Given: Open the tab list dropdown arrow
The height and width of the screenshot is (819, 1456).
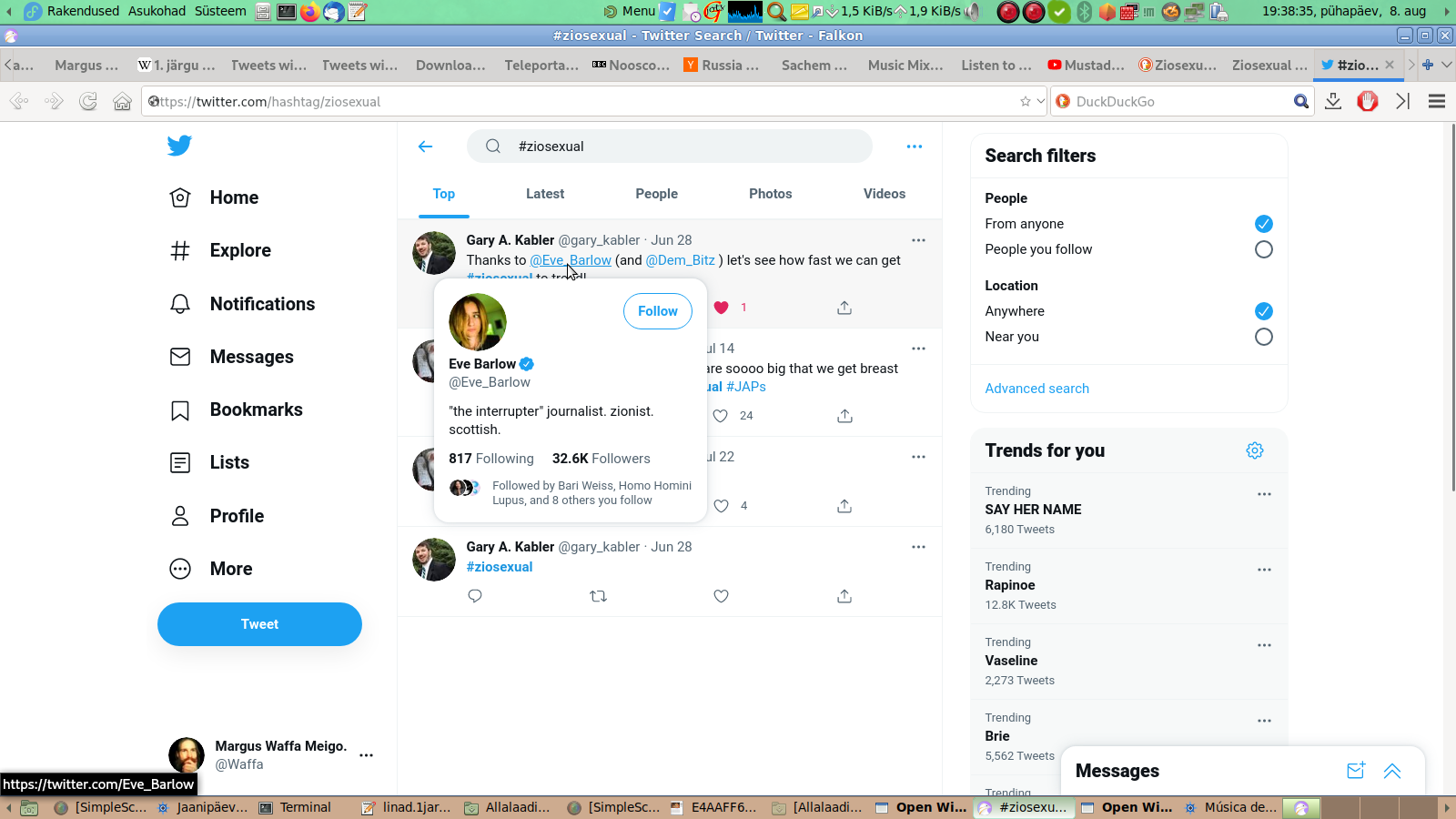Looking at the screenshot, I should [1446, 65].
